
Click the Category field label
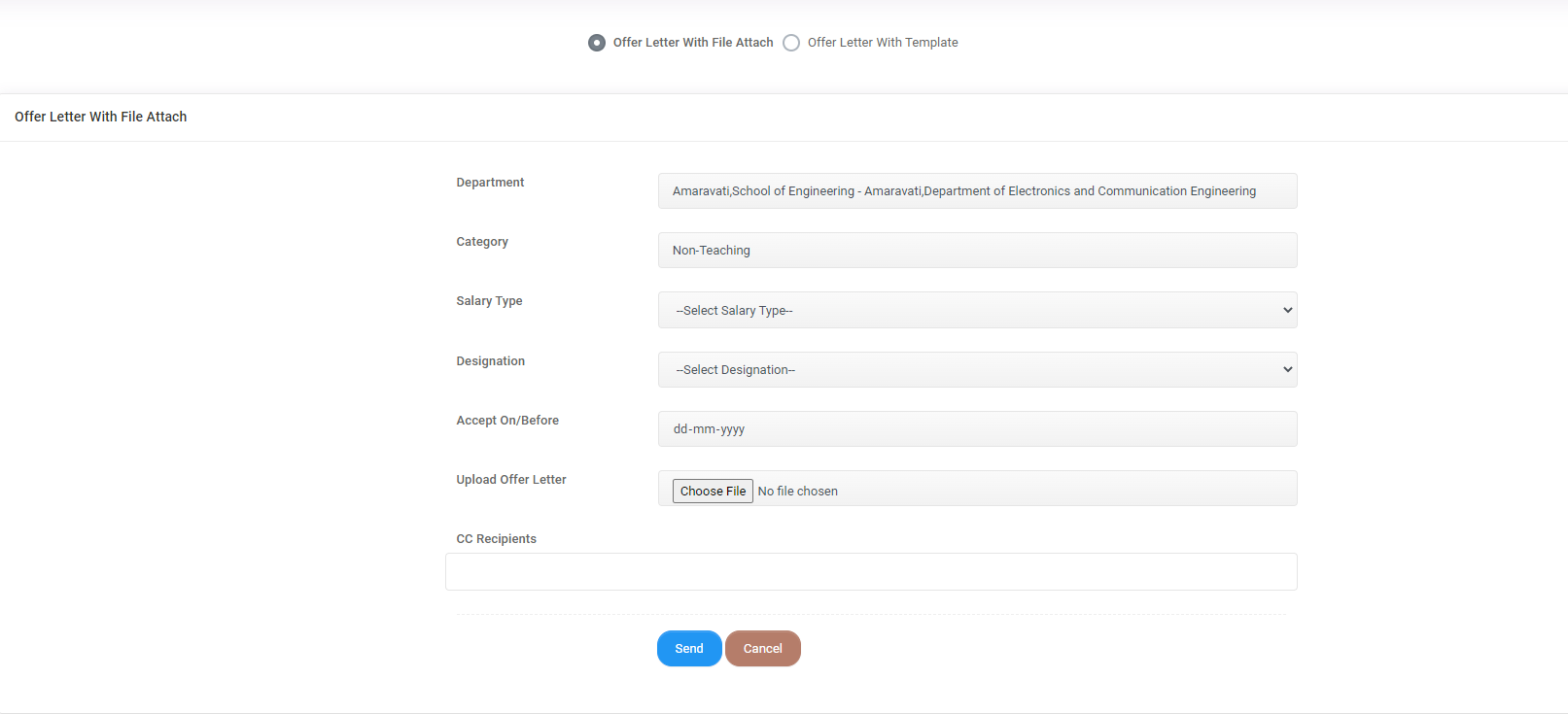(x=482, y=242)
